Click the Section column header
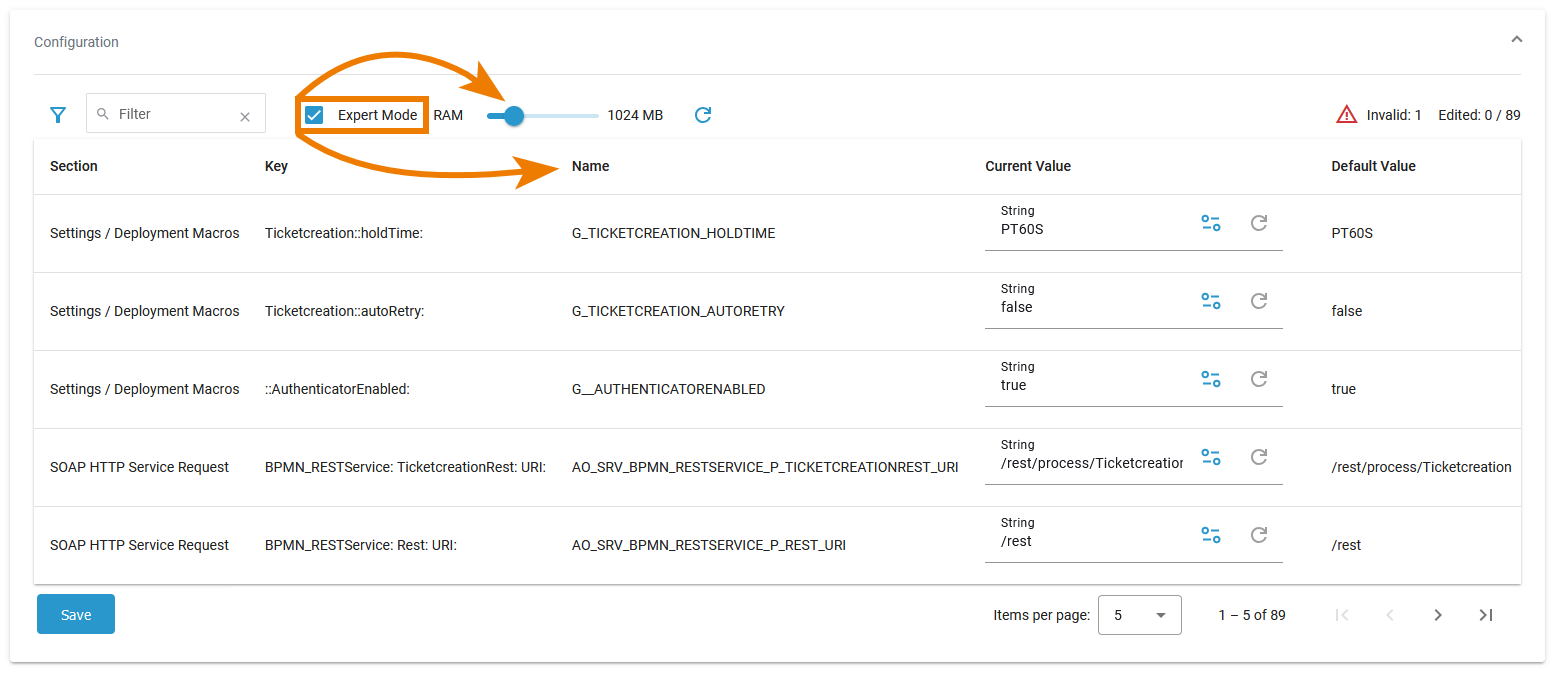Image resolution: width=1558 pixels, height=673 pixels. pos(74,166)
